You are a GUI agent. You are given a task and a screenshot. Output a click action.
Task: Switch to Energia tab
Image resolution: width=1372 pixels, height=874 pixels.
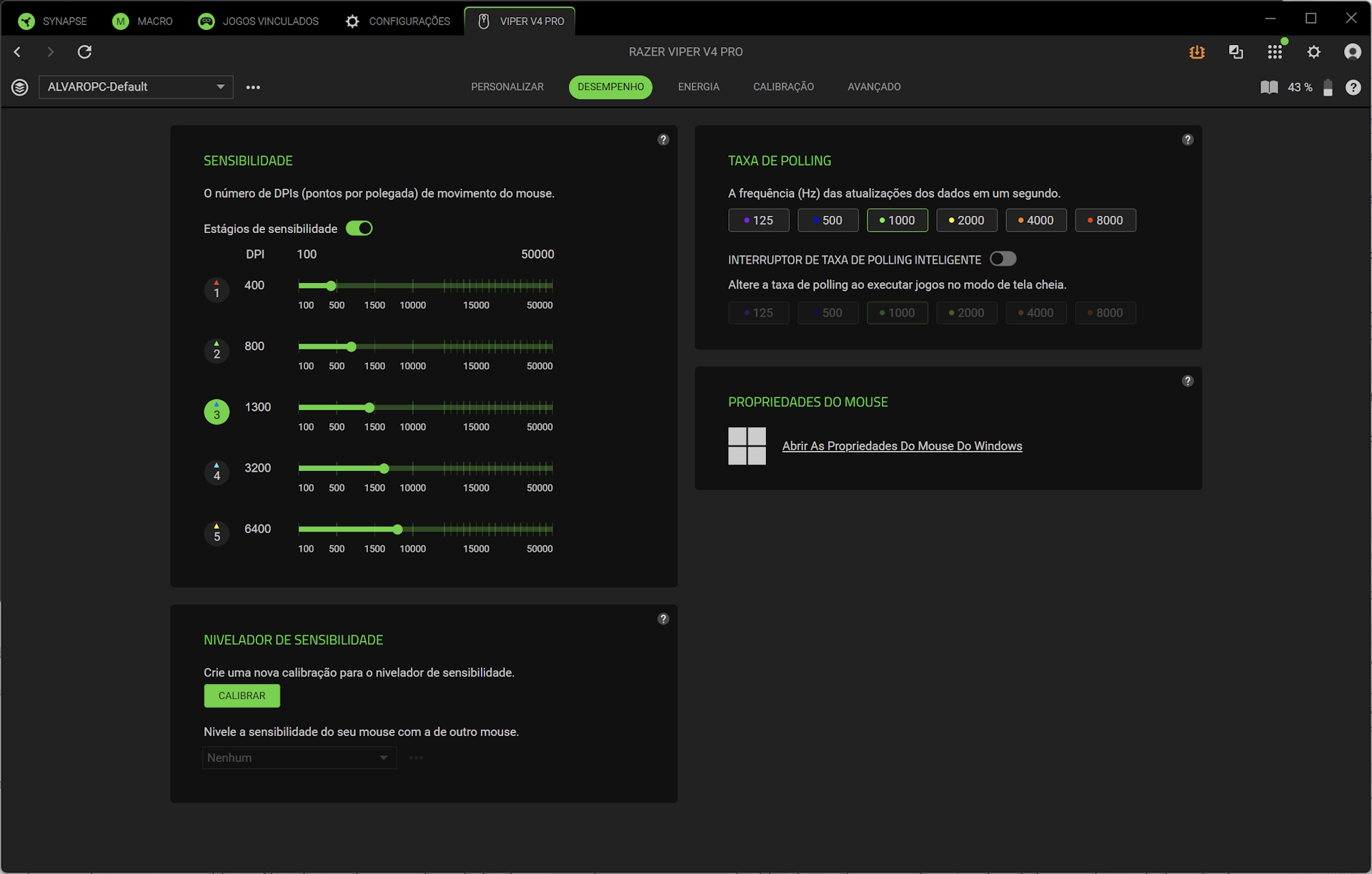click(698, 87)
